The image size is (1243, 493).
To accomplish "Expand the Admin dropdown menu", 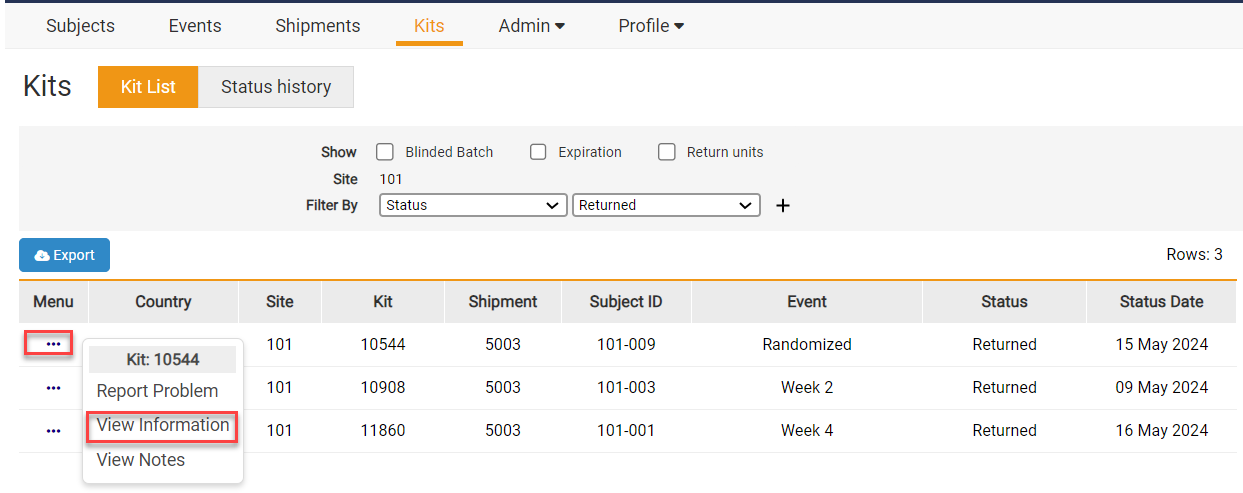I will [531, 26].
